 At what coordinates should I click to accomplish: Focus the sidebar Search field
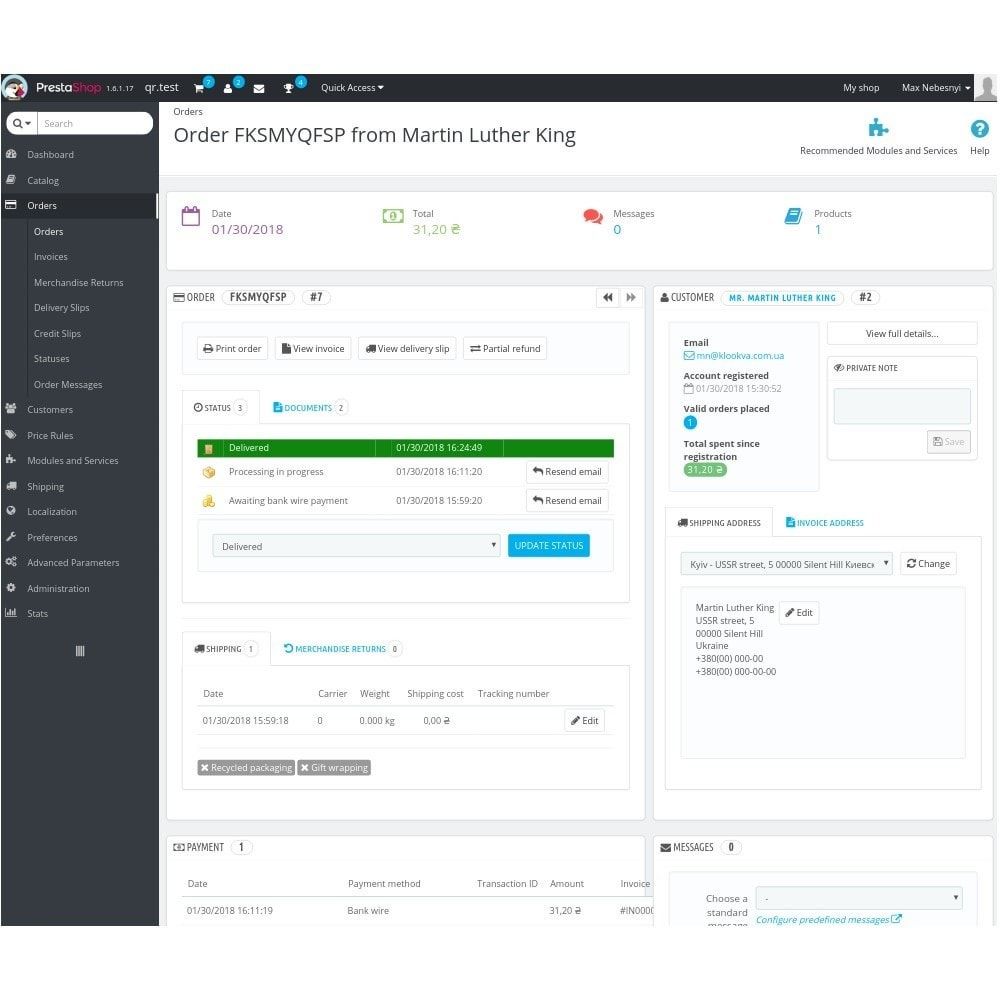click(95, 123)
